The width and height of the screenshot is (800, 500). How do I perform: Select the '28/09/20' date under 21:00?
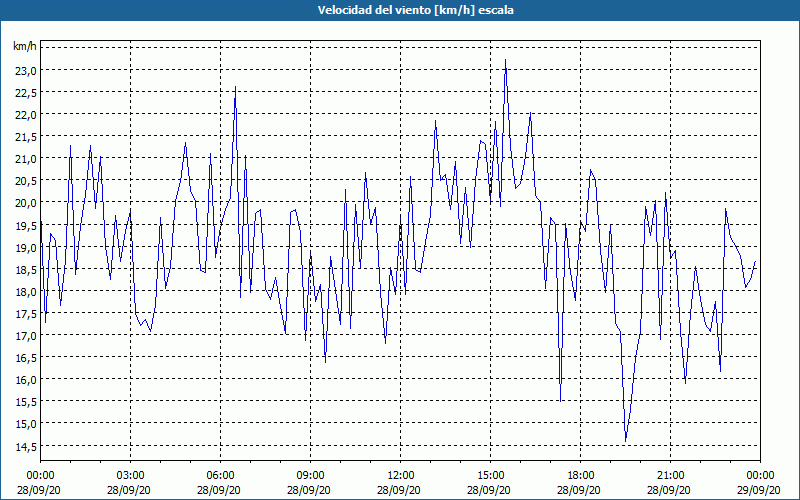point(670,490)
